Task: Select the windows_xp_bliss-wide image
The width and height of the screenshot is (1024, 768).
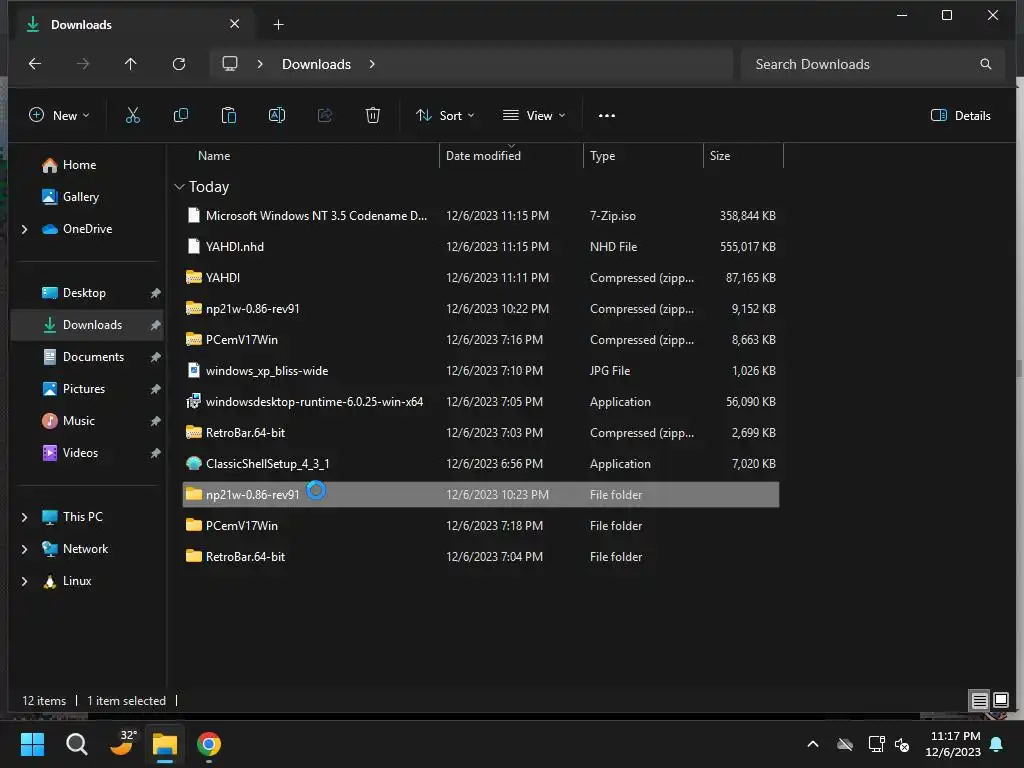Action: pos(481,371)
